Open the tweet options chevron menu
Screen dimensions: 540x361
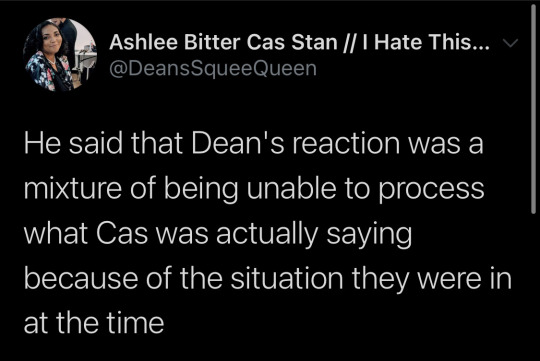tap(510, 43)
